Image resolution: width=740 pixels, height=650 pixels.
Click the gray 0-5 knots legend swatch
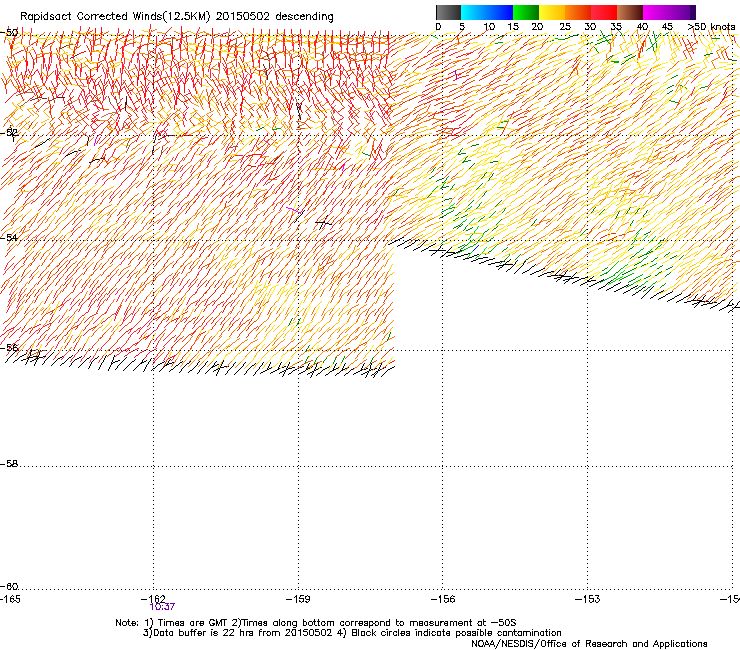coord(448,12)
